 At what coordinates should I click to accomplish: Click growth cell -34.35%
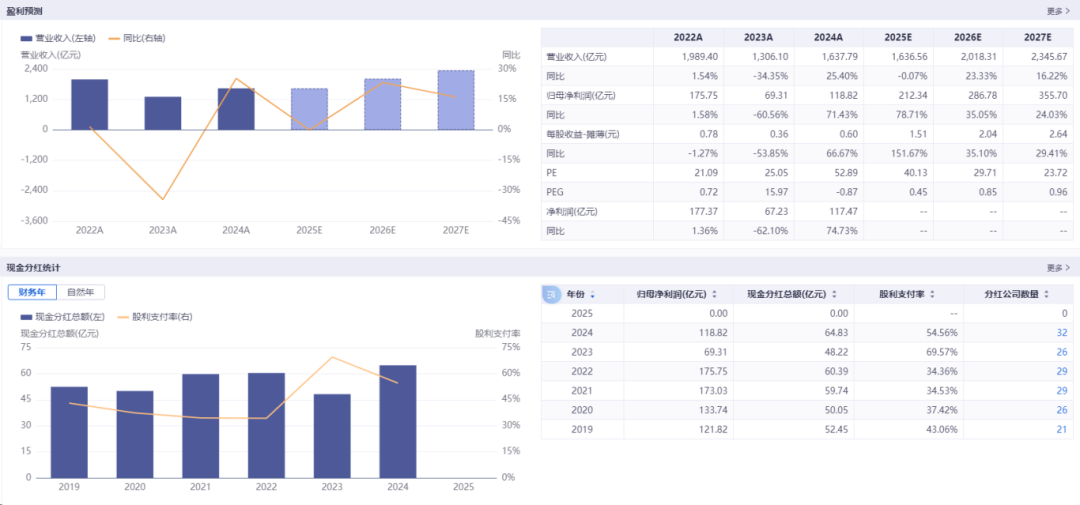click(770, 76)
